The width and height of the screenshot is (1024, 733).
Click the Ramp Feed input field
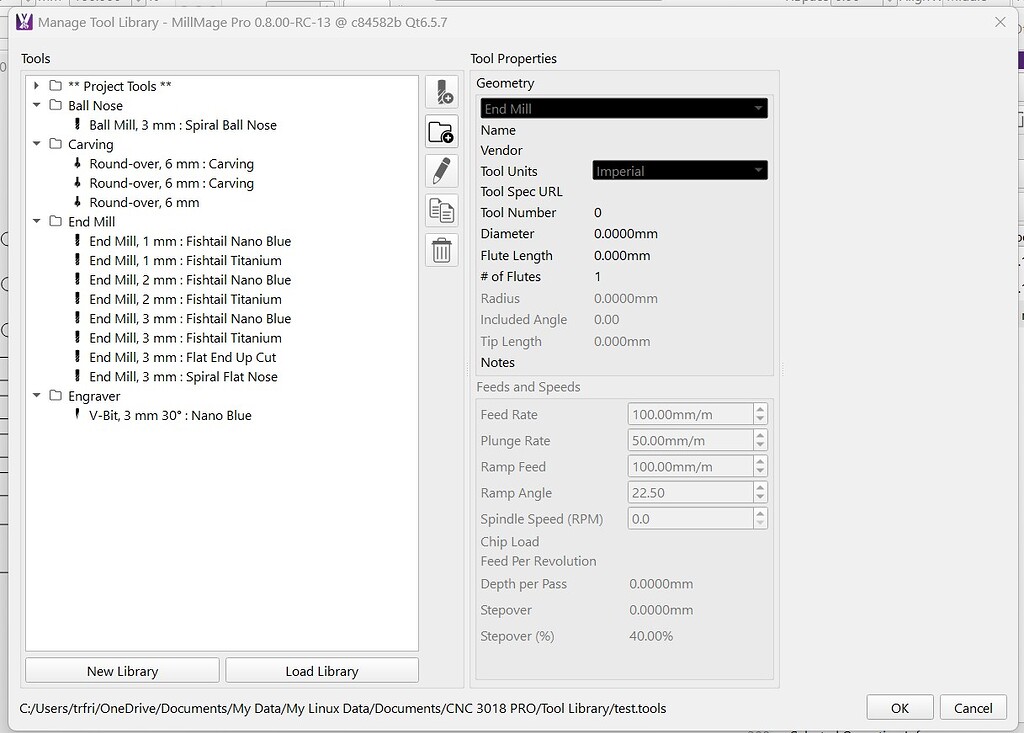[x=690, y=466]
